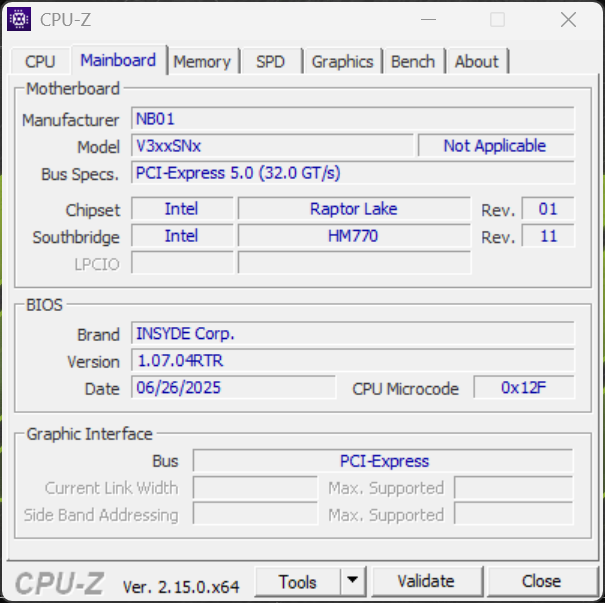Click the Chipset vendor Intel field

pyautogui.click(x=182, y=209)
